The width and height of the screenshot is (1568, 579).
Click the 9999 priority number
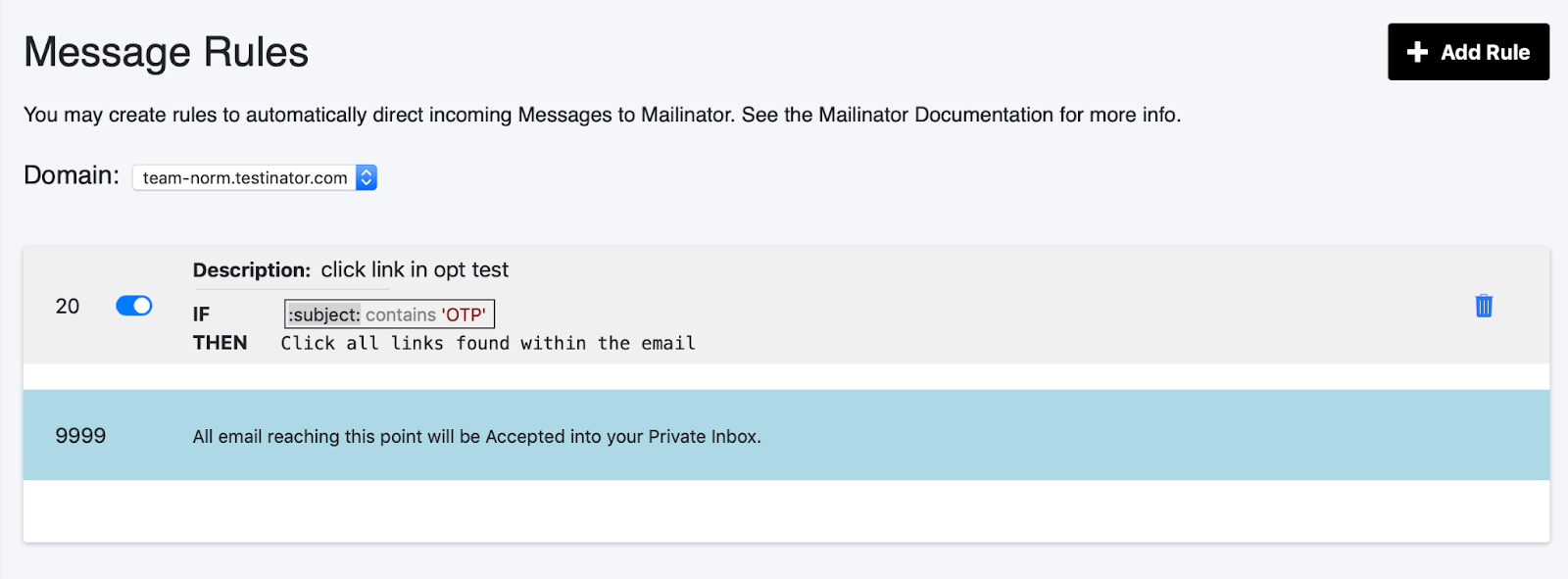[80, 436]
